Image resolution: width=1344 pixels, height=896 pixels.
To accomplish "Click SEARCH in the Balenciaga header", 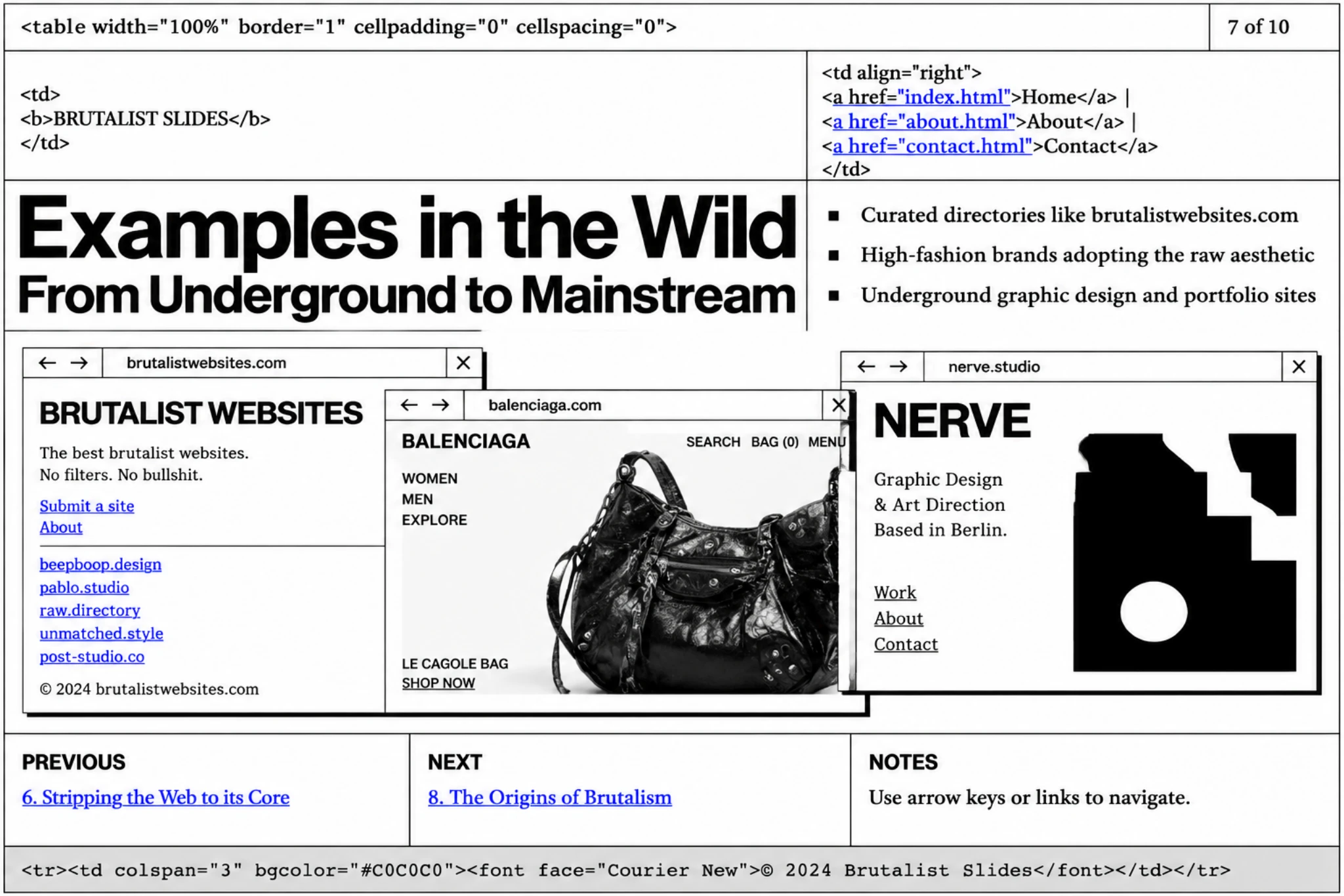I will click(x=713, y=442).
